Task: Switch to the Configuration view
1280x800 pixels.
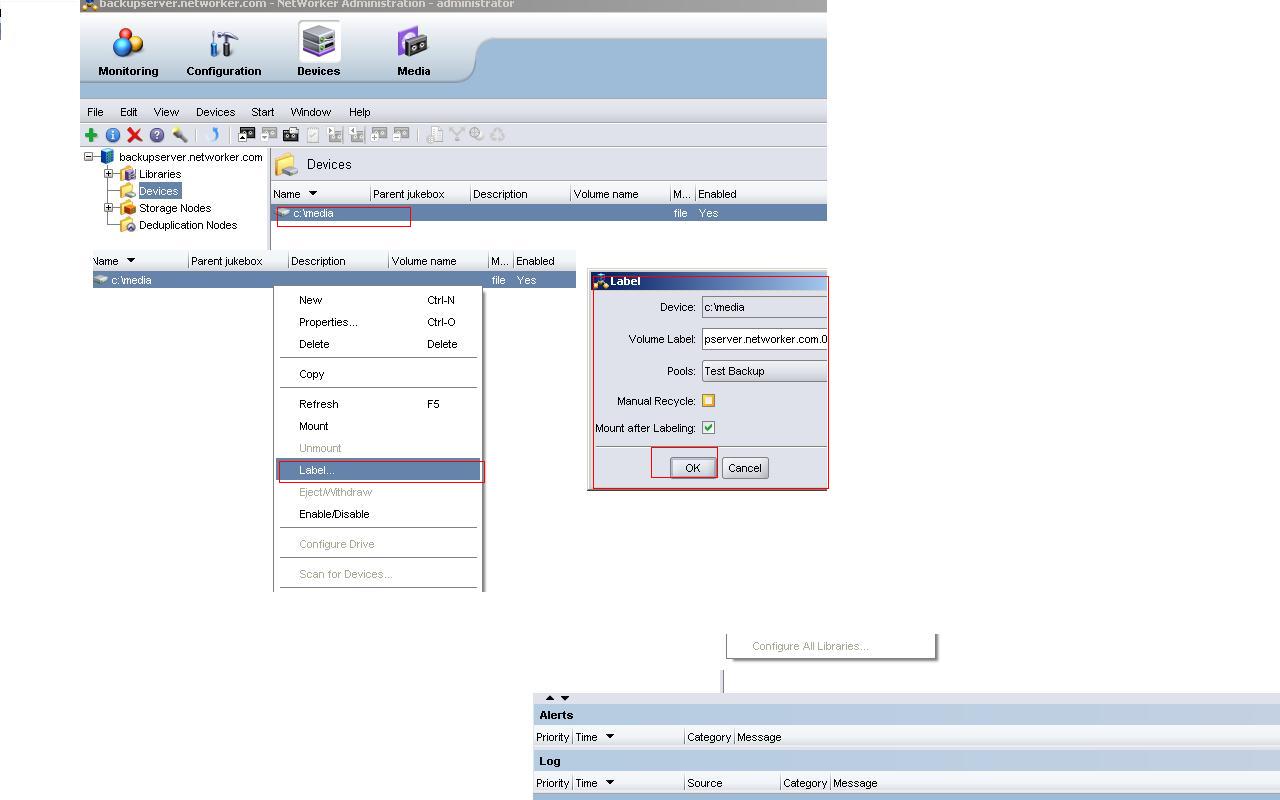Action: click(223, 50)
